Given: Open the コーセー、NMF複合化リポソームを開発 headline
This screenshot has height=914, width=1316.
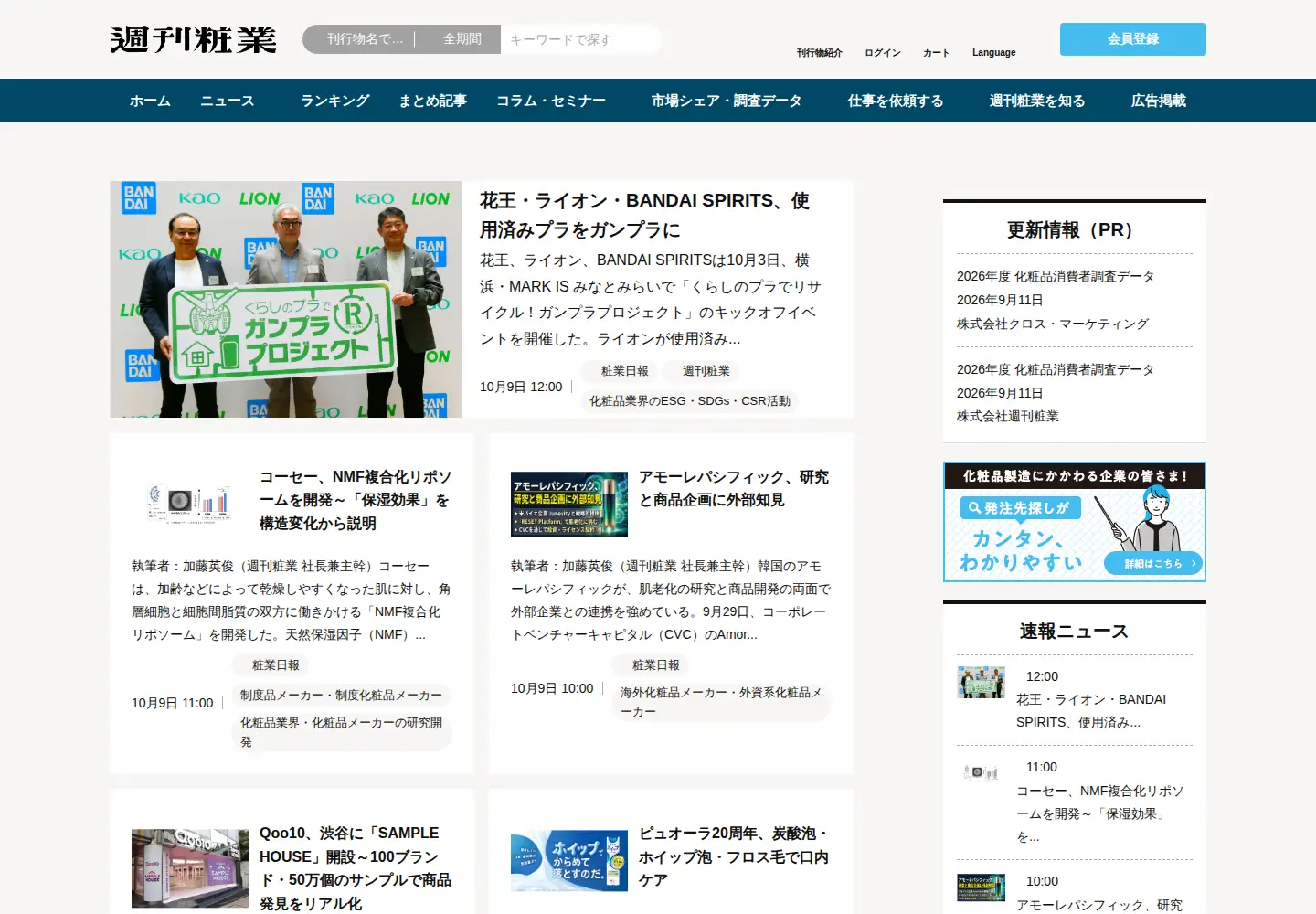Looking at the screenshot, I should [x=356, y=500].
